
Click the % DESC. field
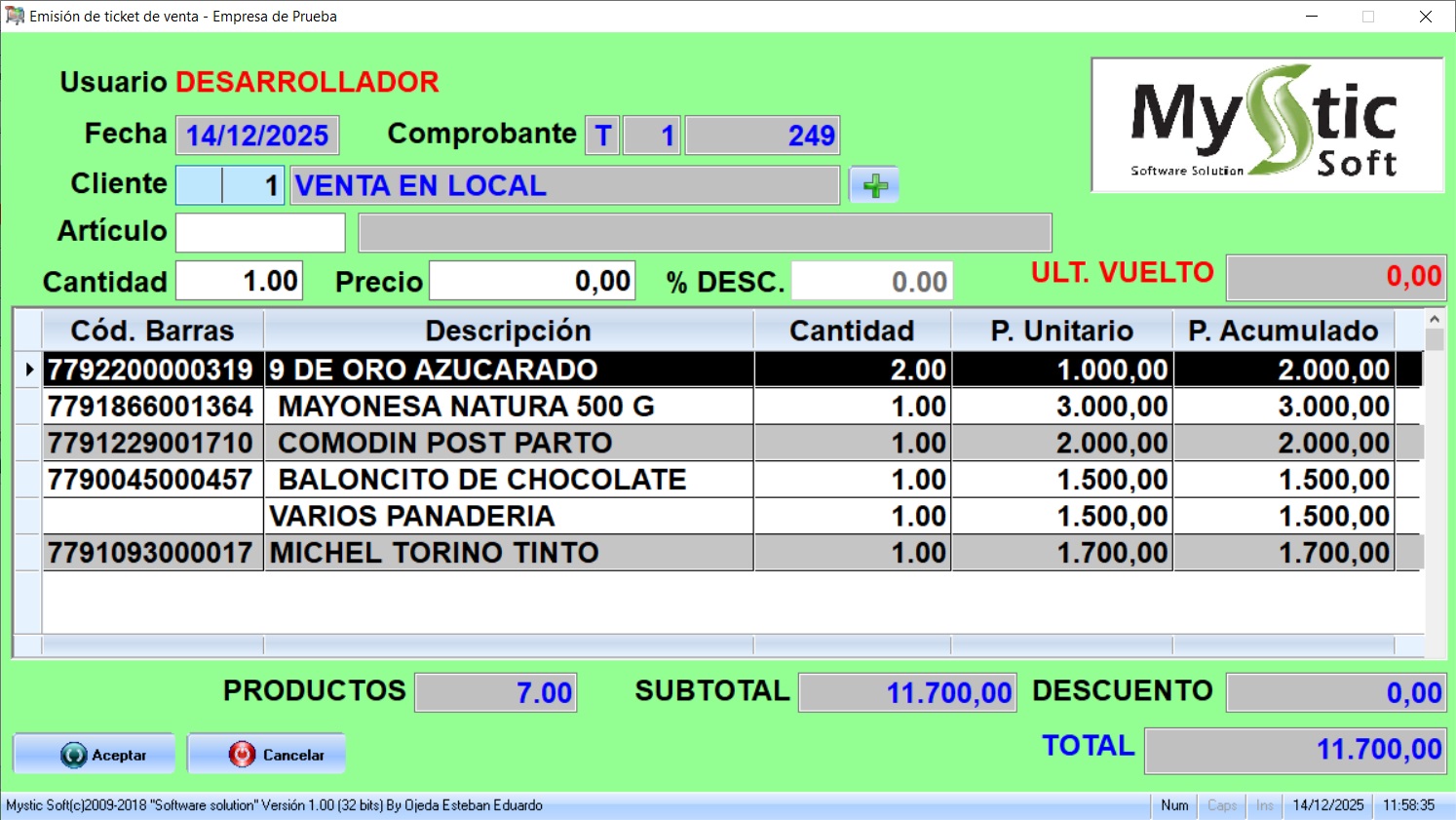coord(872,281)
